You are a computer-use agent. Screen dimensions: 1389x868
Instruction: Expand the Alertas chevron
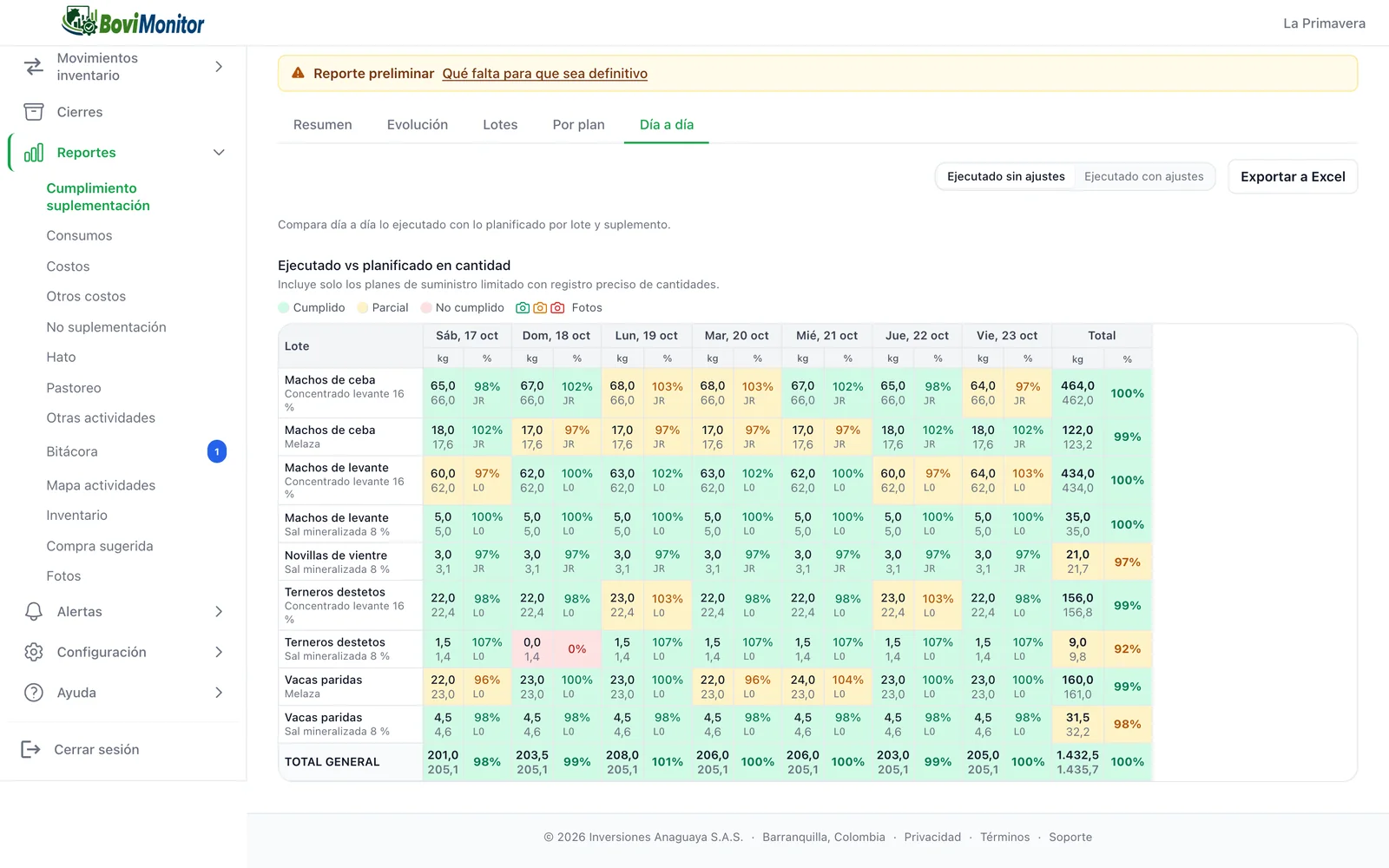[x=219, y=612]
